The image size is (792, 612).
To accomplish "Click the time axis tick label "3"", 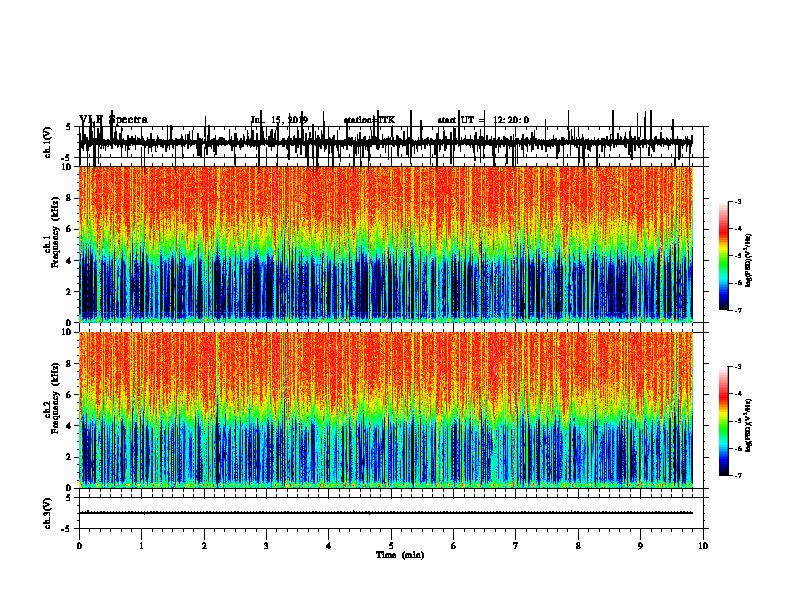I will point(266,546).
